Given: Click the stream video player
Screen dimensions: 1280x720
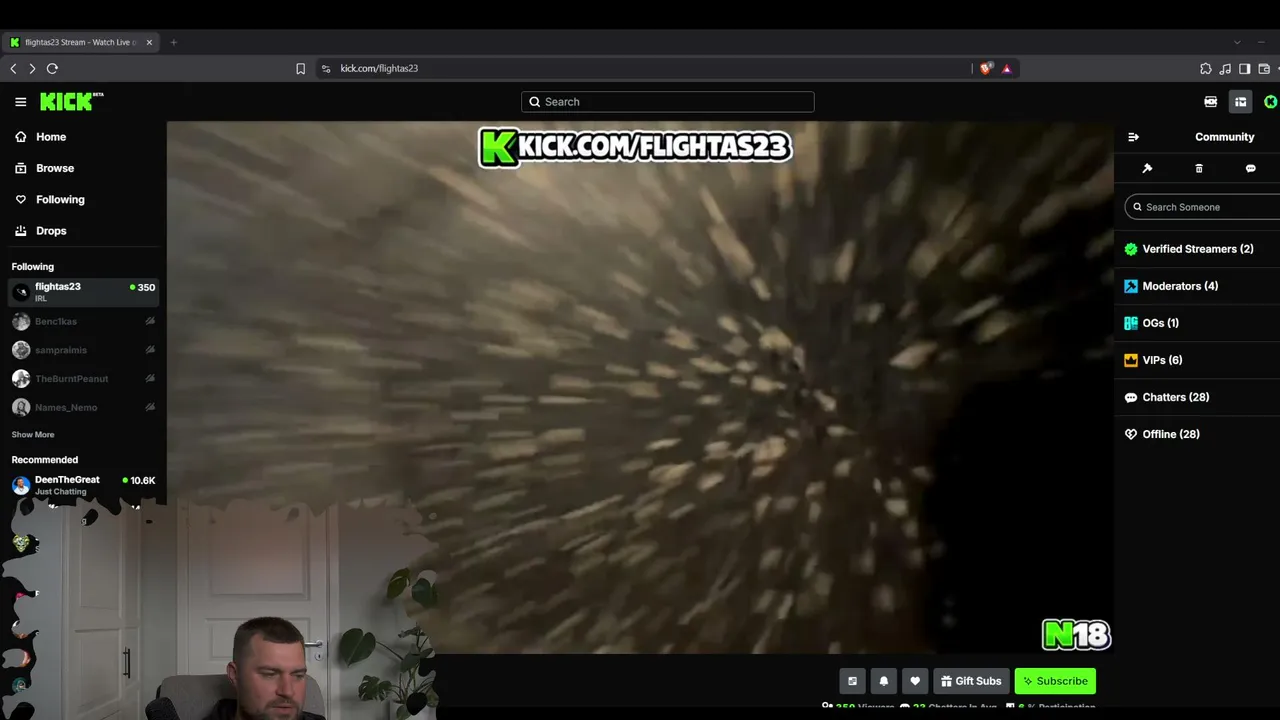Looking at the screenshot, I should click(640, 387).
